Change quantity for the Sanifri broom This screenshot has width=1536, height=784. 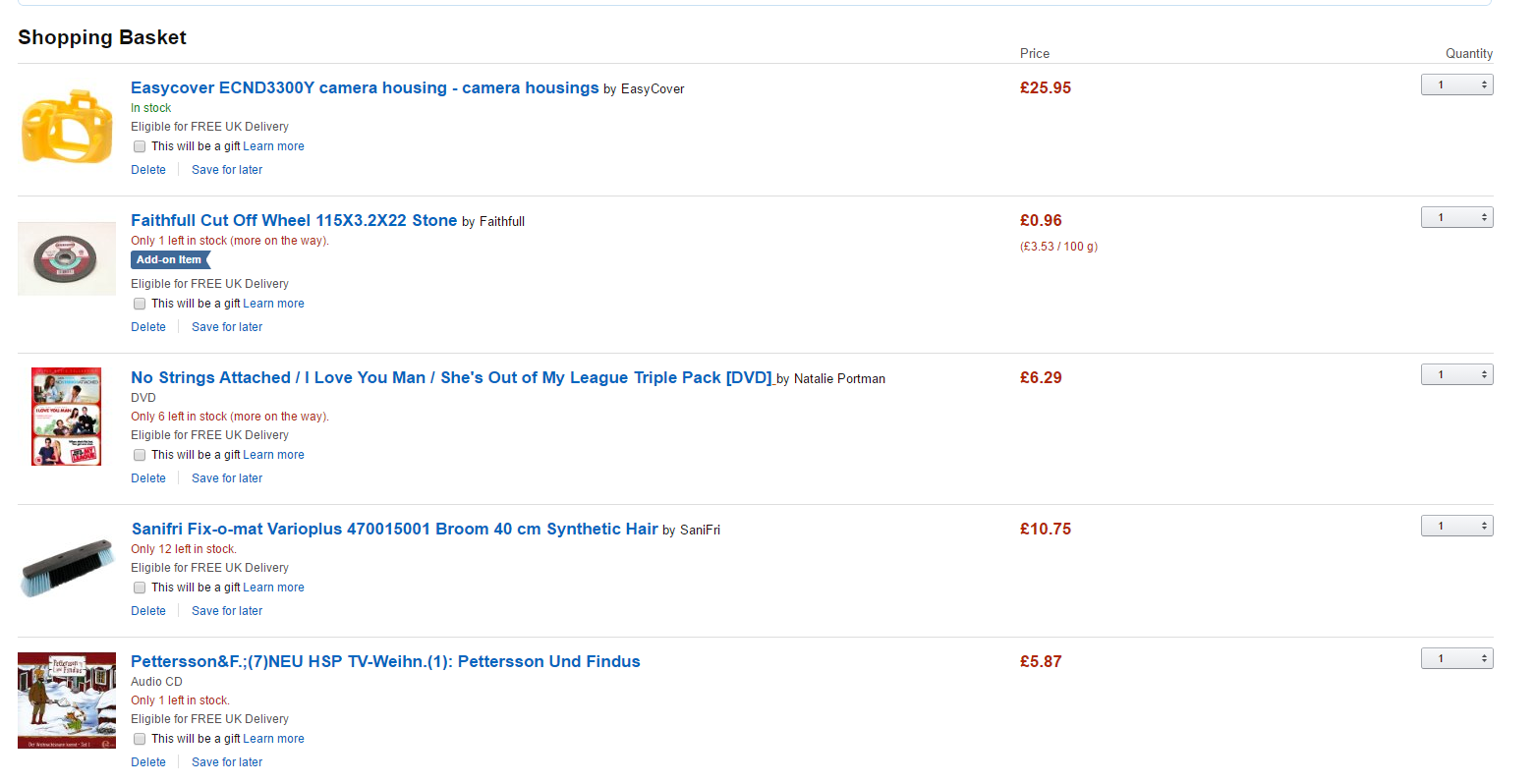1456,526
